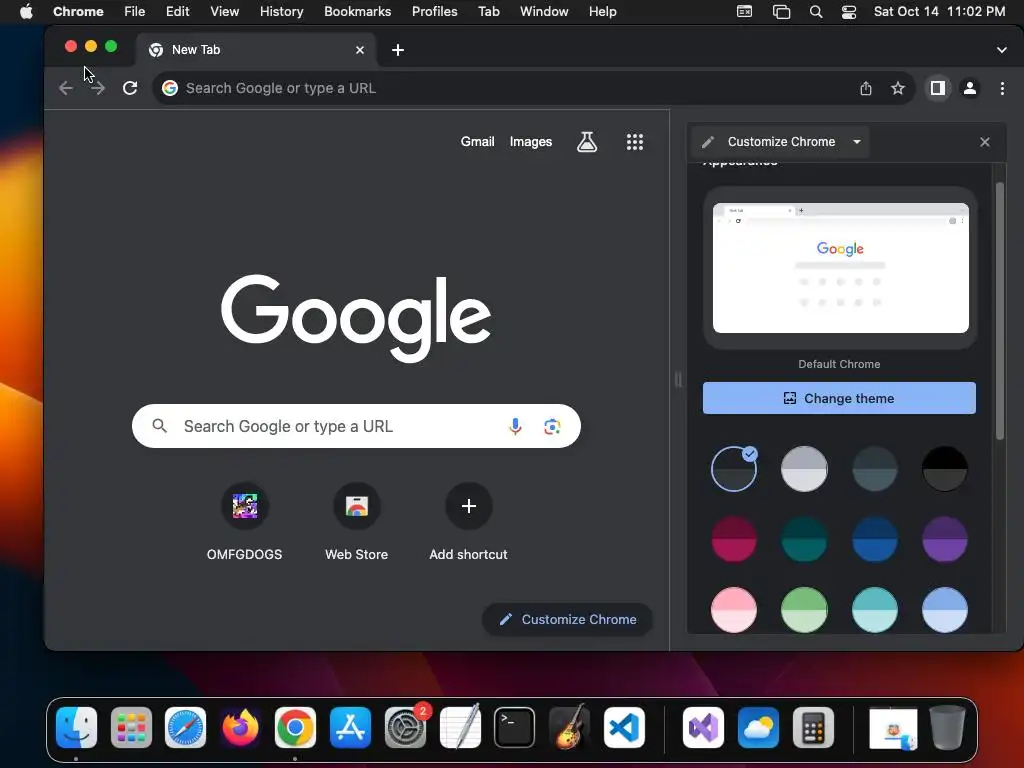
Task: Open the Edit menu
Action: point(177,12)
